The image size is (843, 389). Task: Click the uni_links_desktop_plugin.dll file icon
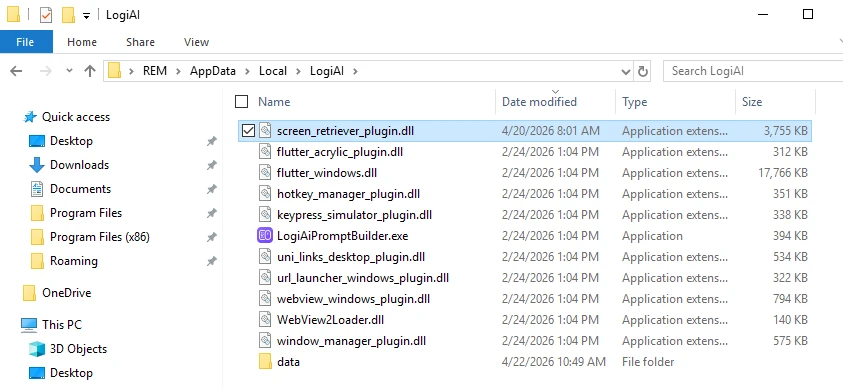point(265,257)
